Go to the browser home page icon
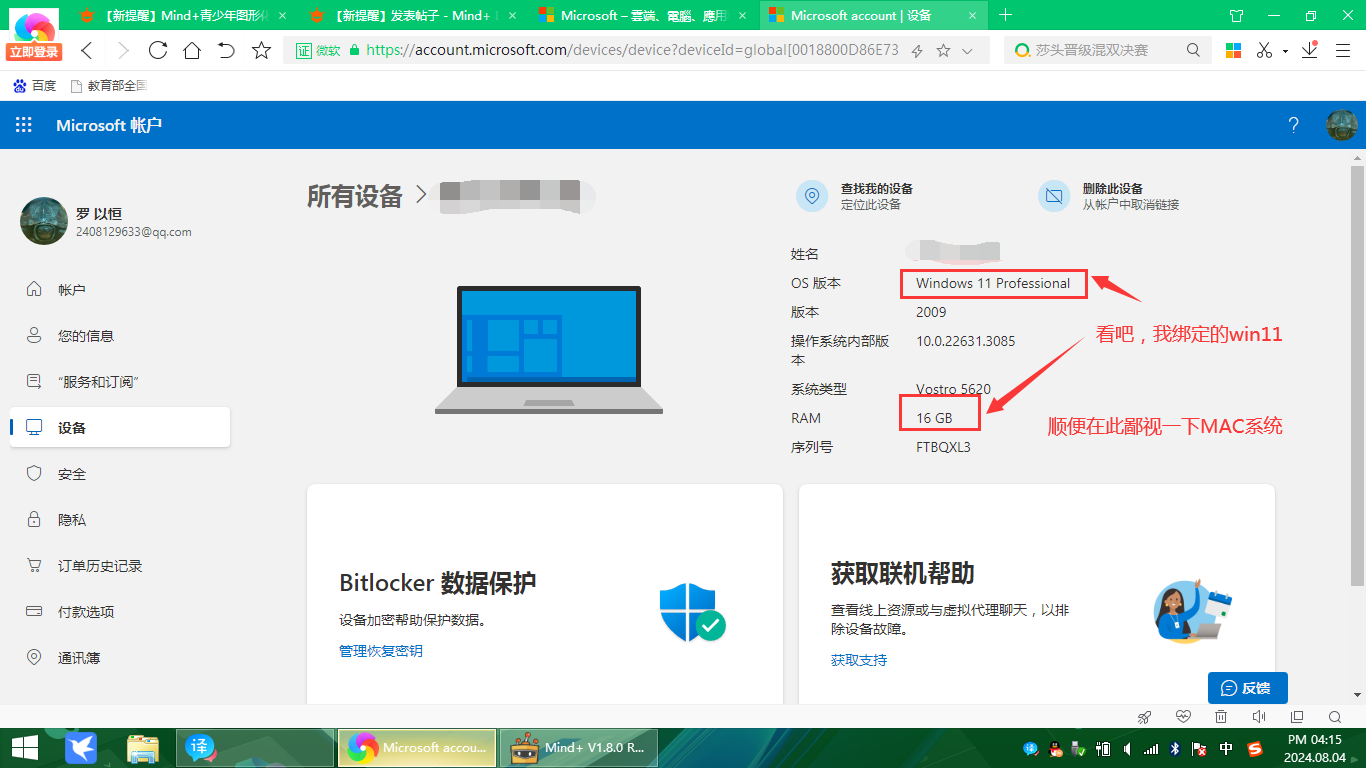 click(192, 50)
